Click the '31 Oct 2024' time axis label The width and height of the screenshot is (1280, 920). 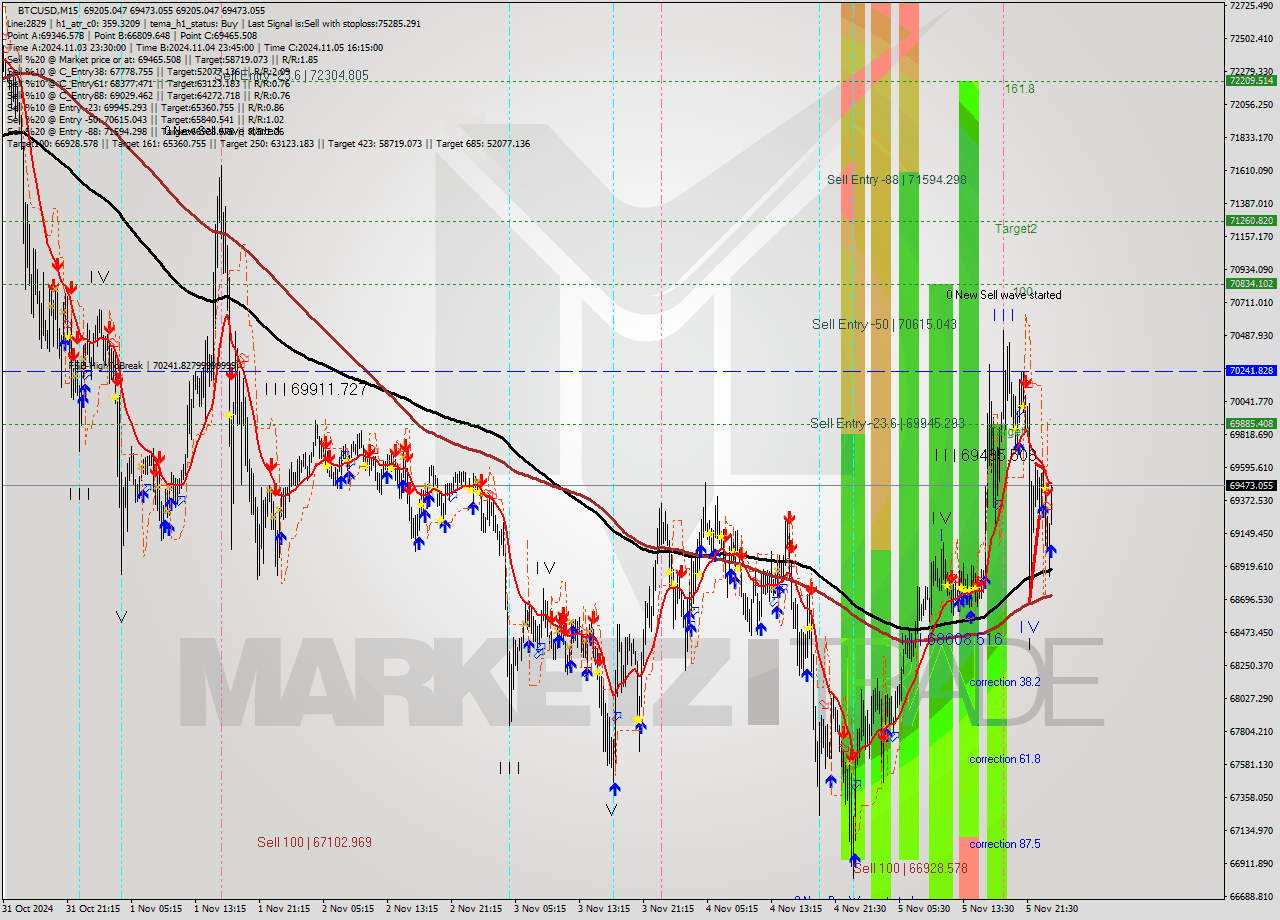point(27,909)
